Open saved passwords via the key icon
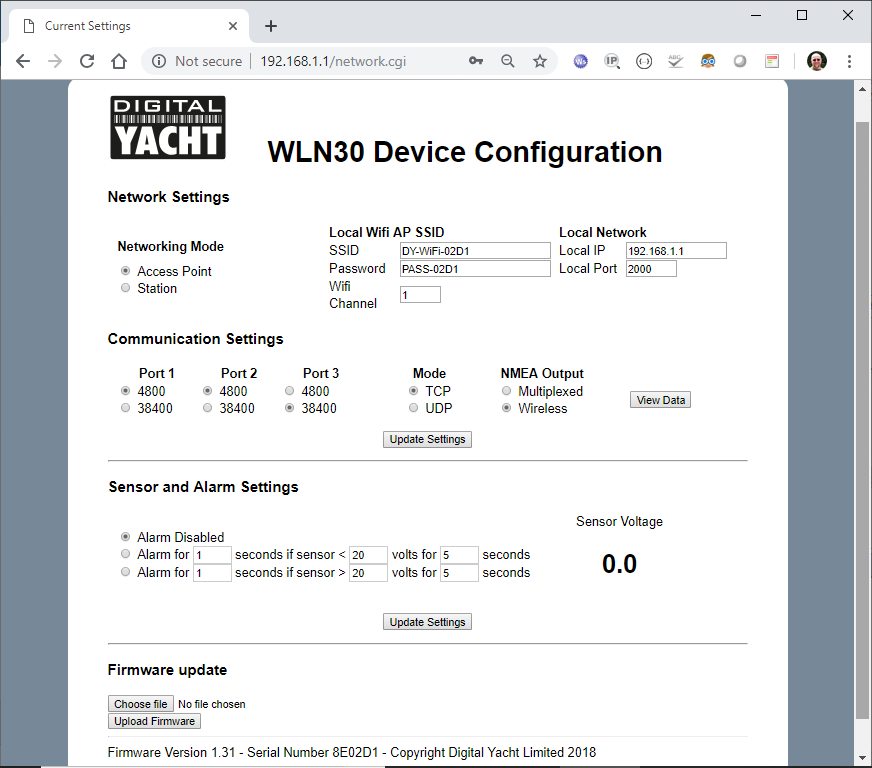Image resolution: width=872 pixels, height=768 pixels. pyautogui.click(x=476, y=61)
